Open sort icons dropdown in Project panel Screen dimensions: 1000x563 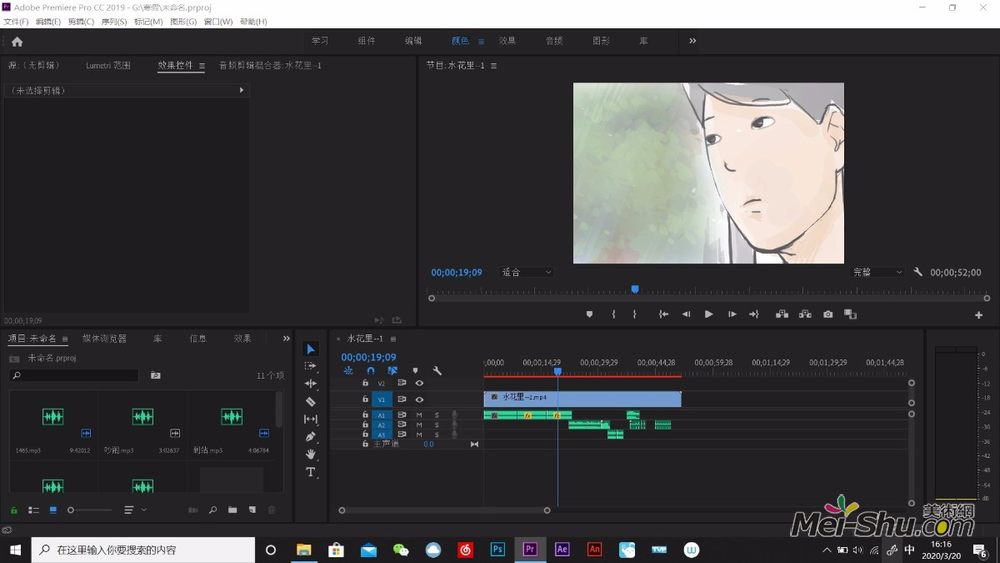(x=135, y=510)
